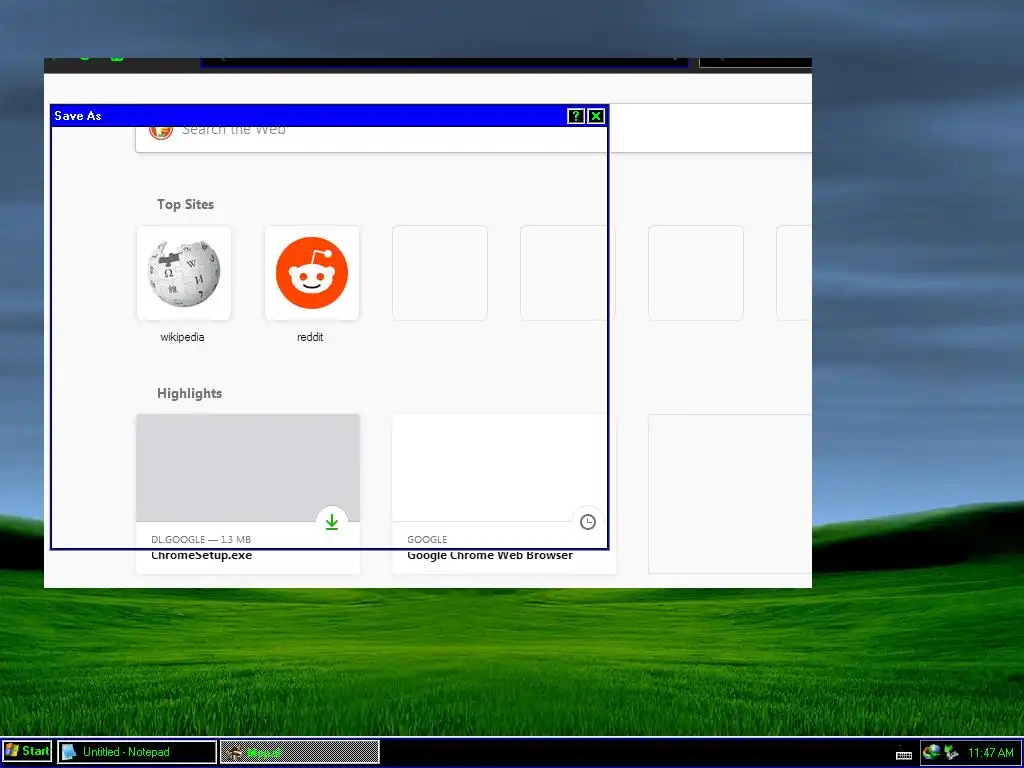Open the Start menu
1024x768 pixels.
(27, 752)
